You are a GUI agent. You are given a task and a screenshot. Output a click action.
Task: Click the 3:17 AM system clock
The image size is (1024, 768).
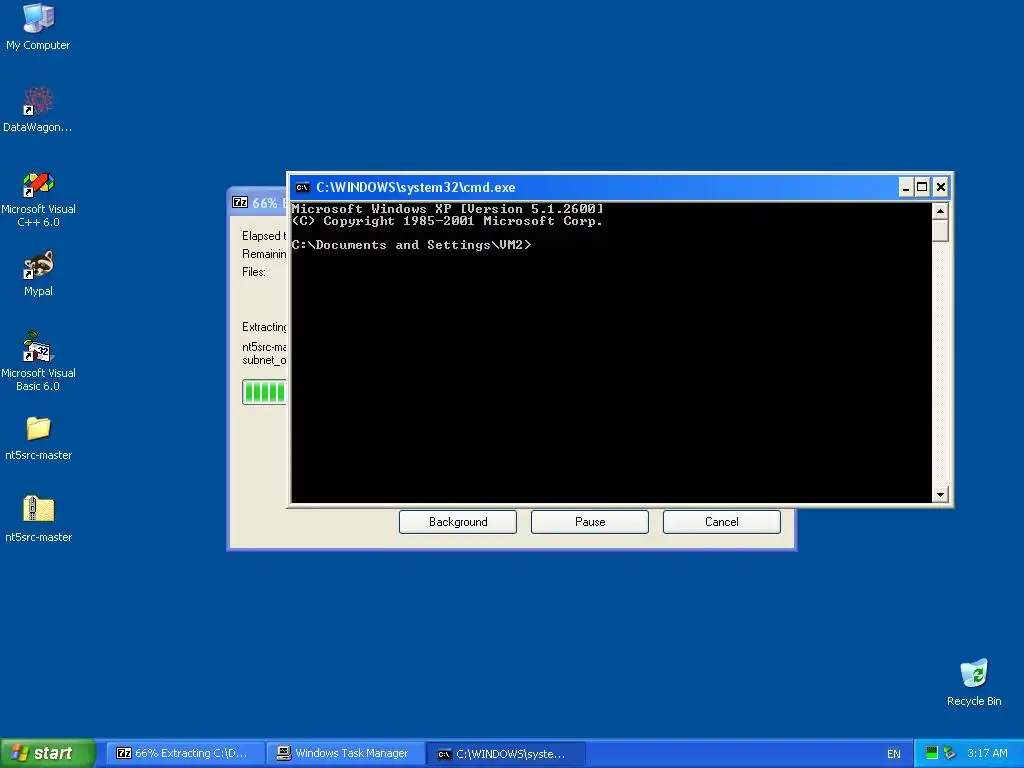tap(987, 753)
